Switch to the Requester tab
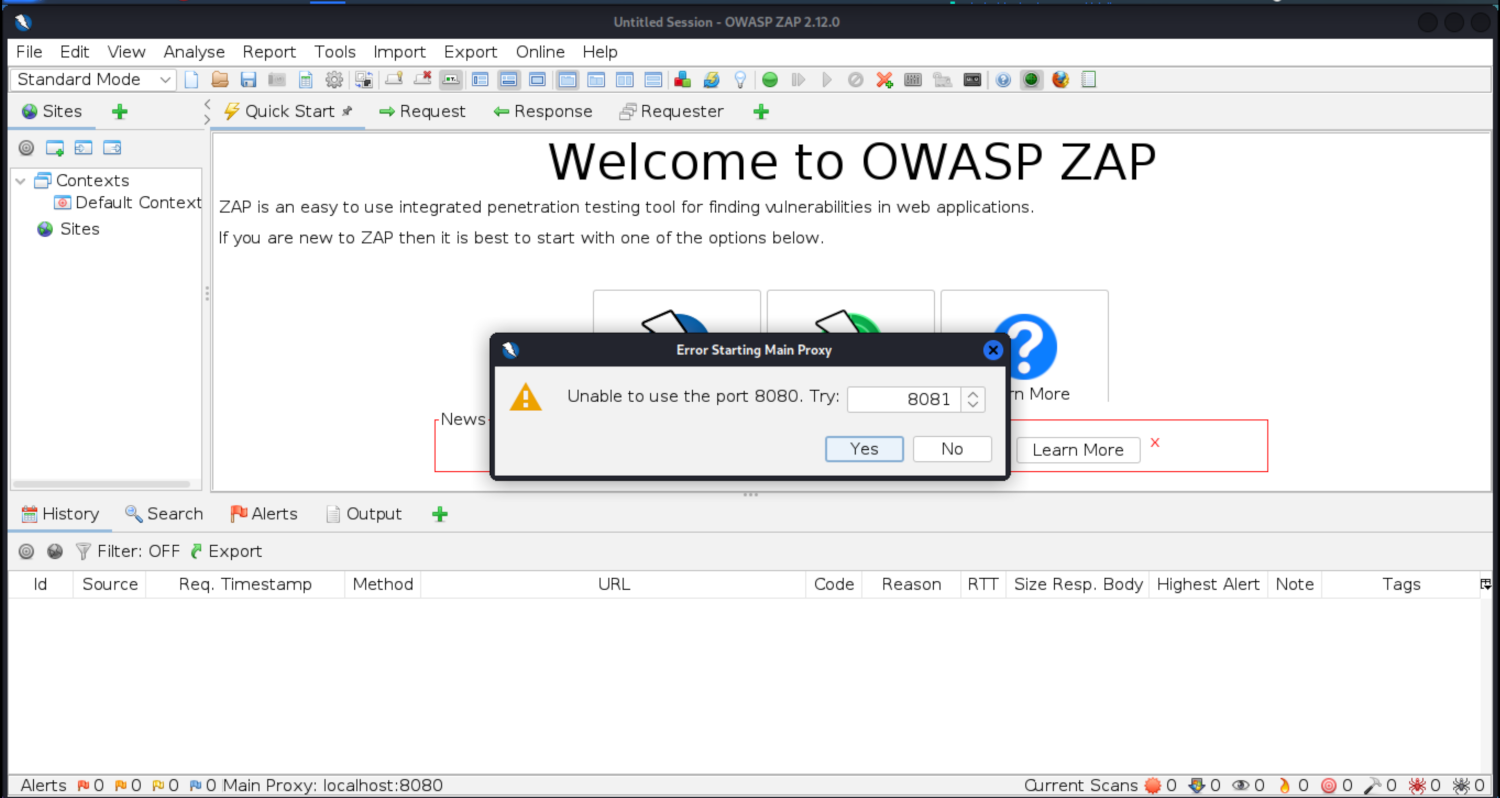The width and height of the screenshot is (1500, 798). pyautogui.click(x=671, y=111)
